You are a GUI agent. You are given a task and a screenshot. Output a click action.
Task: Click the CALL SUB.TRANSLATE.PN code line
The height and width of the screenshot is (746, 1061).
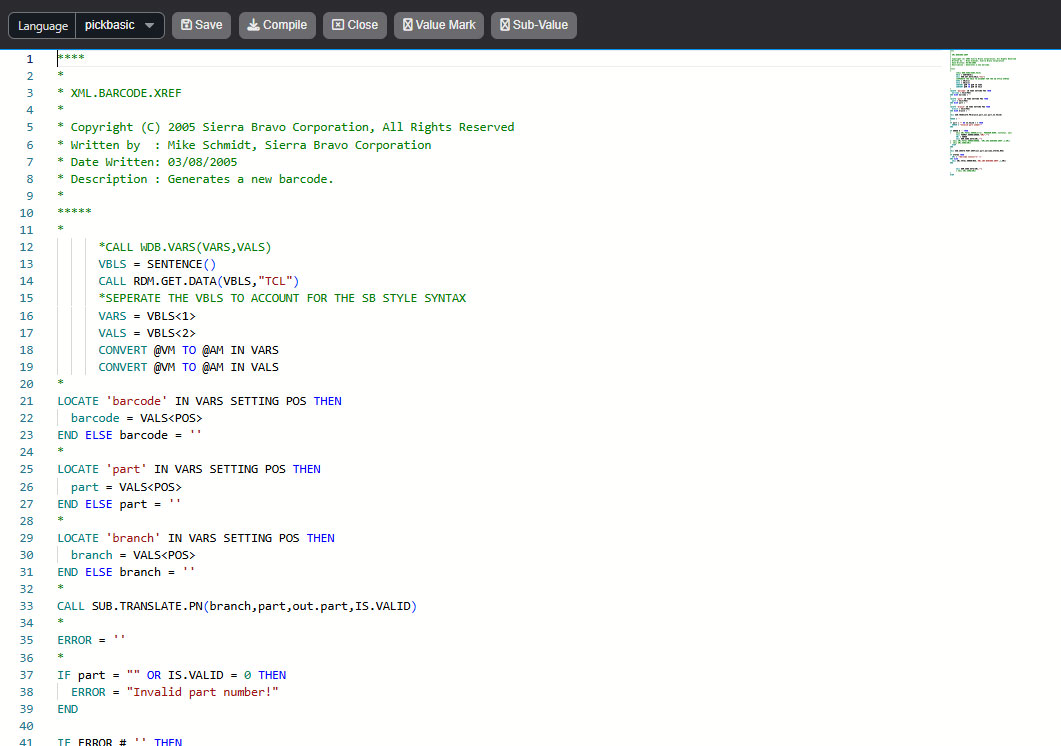[x=236, y=606]
